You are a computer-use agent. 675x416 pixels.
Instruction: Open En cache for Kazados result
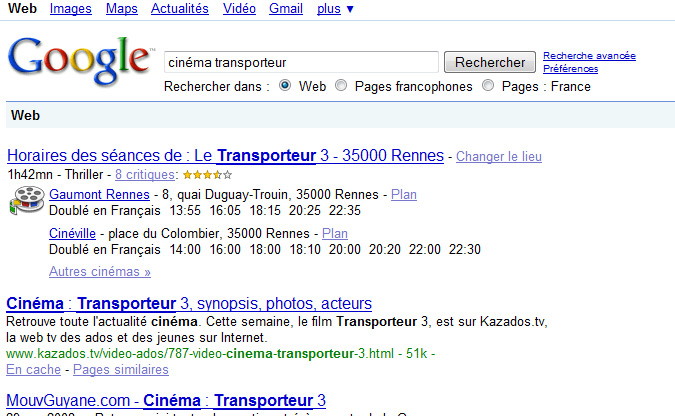(32, 369)
